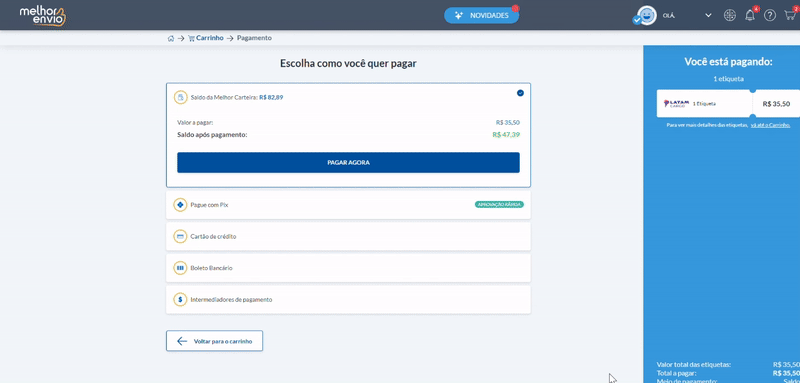The height and width of the screenshot is (383, 800).
Task: Click the wallet balance R$ 82,89
Action: pos(271,97)
